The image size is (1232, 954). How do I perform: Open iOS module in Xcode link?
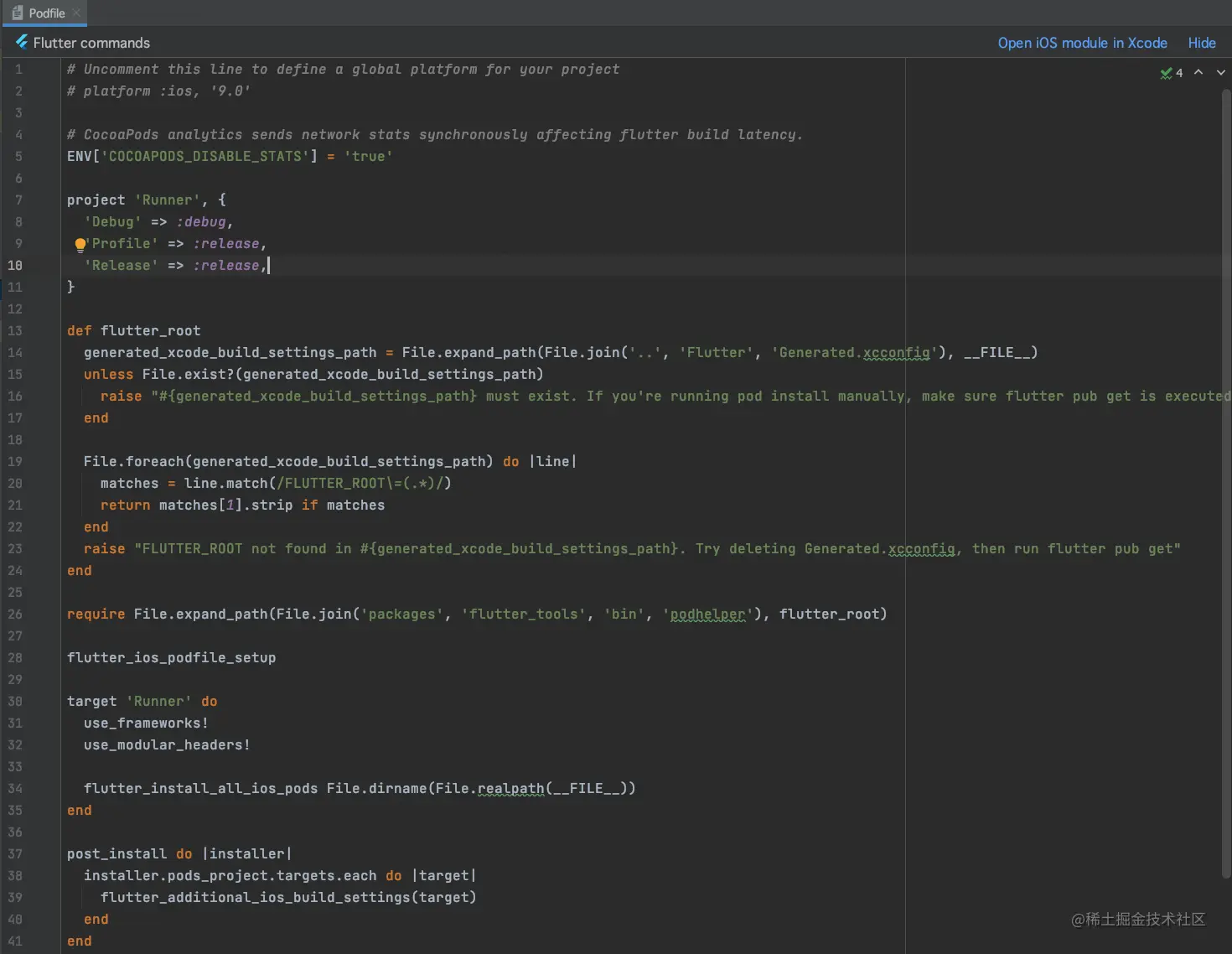[1082, 43]
